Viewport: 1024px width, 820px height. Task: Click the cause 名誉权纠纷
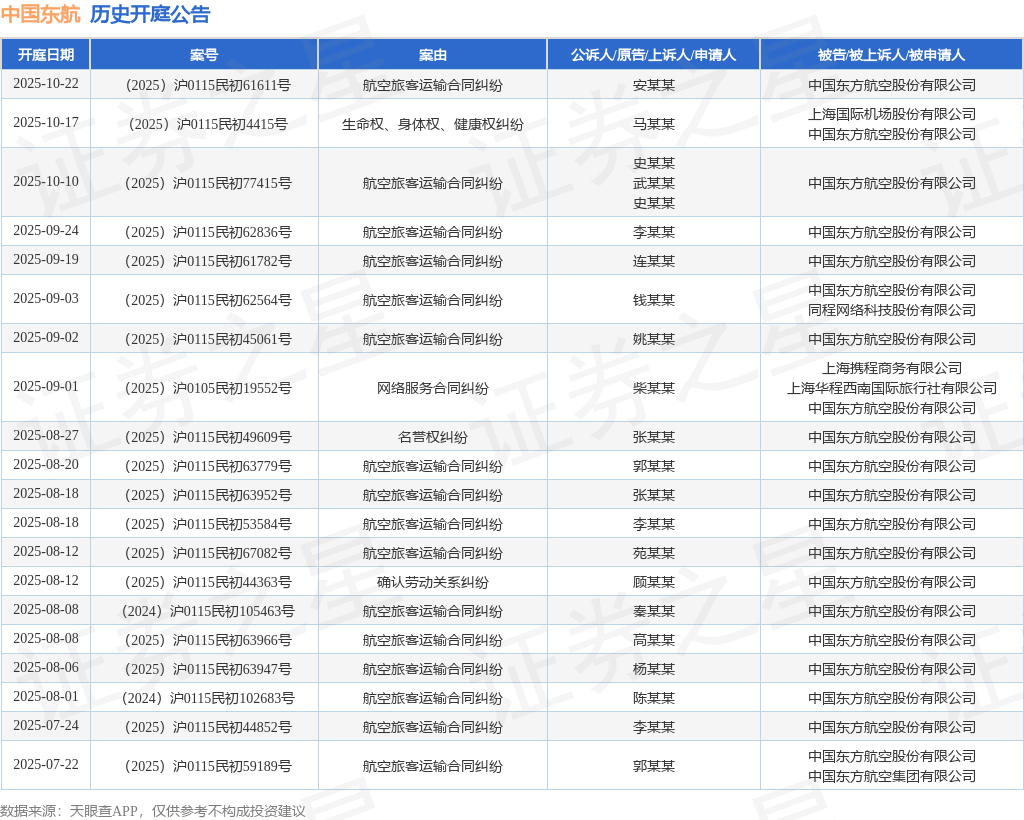(x=432, y=437)
